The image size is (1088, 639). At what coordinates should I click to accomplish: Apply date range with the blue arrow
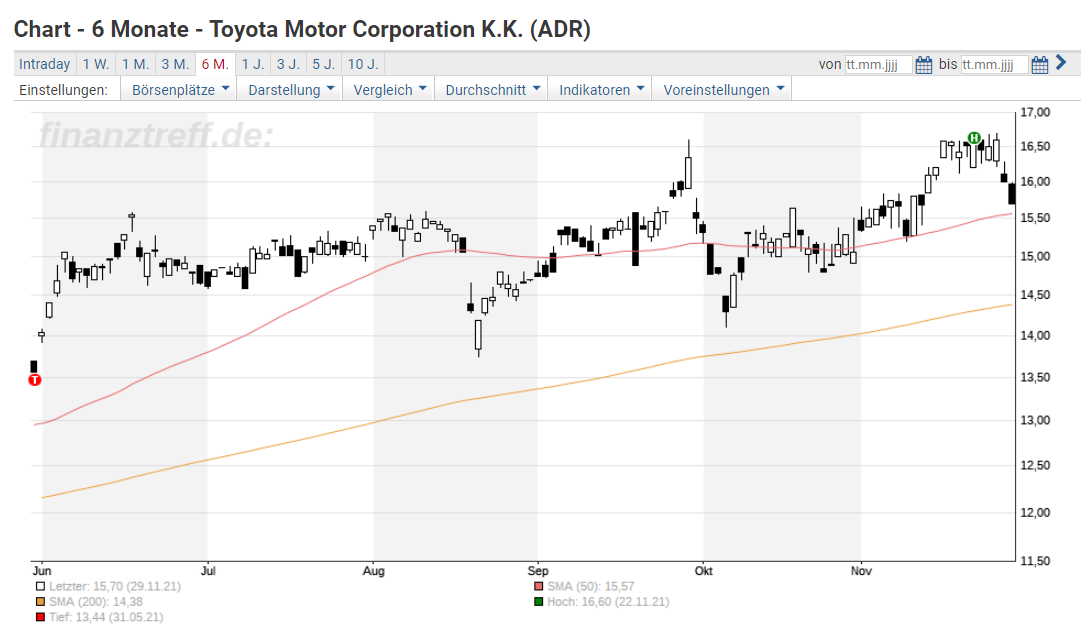pyautogui.click(x=1061, y=62)
